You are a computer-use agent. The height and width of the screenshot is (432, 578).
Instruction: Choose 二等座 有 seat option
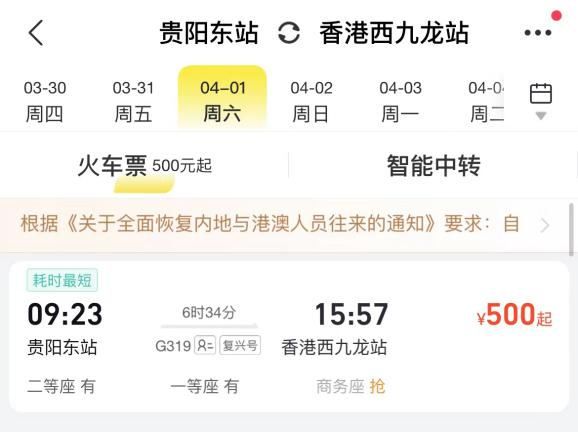(x=62, y=387)
